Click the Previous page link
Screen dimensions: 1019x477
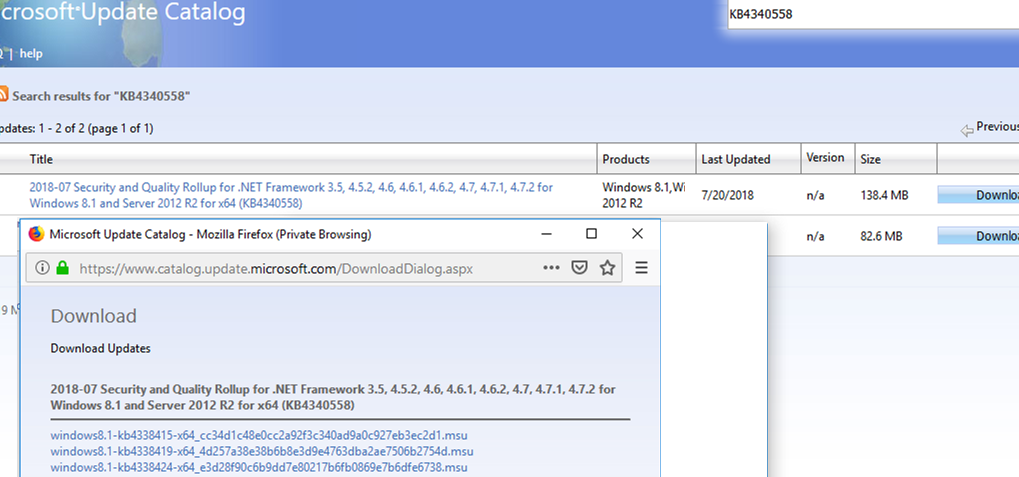[997, 127]
